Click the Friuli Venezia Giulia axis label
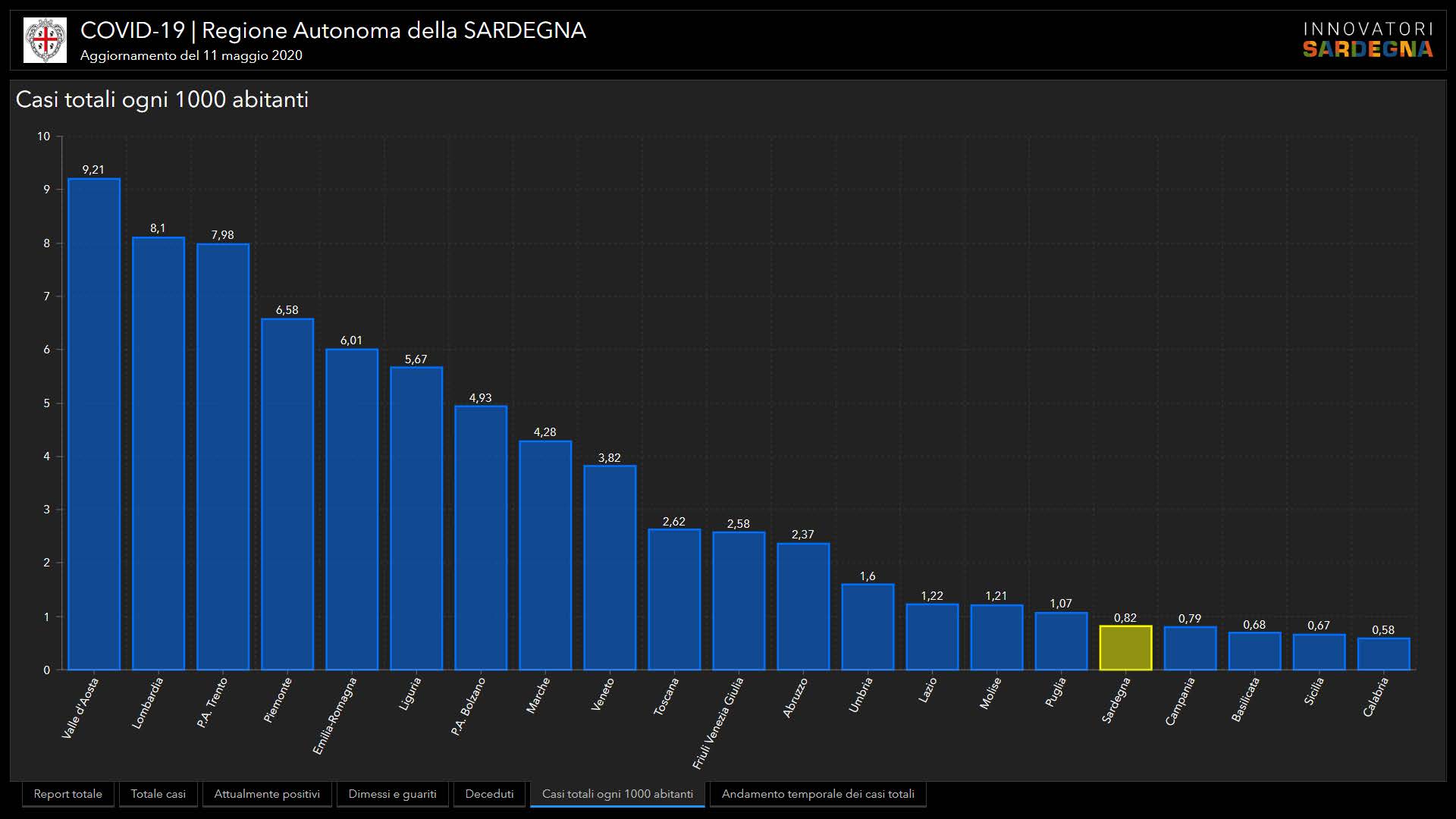1456x819 pixels. click(719, 722)
